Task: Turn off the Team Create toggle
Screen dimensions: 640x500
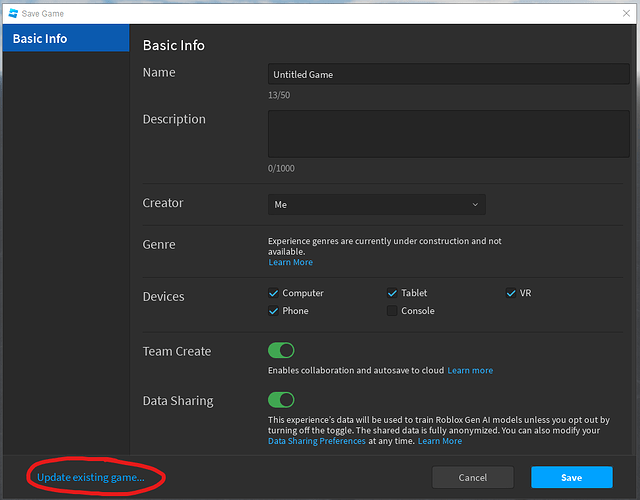Action: pos(281,351)
